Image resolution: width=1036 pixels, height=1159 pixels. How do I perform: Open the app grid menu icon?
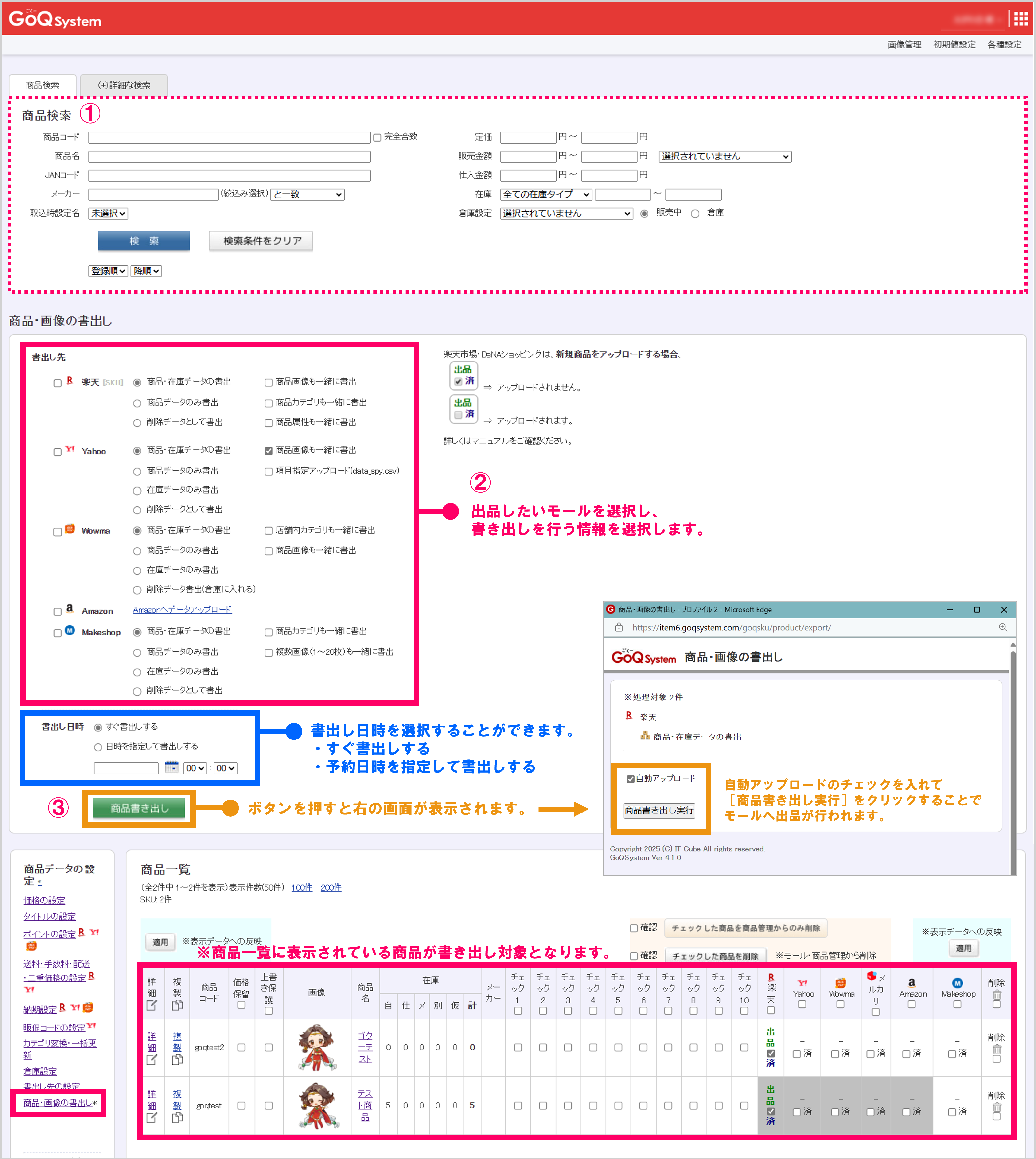tap(1021, 19)
